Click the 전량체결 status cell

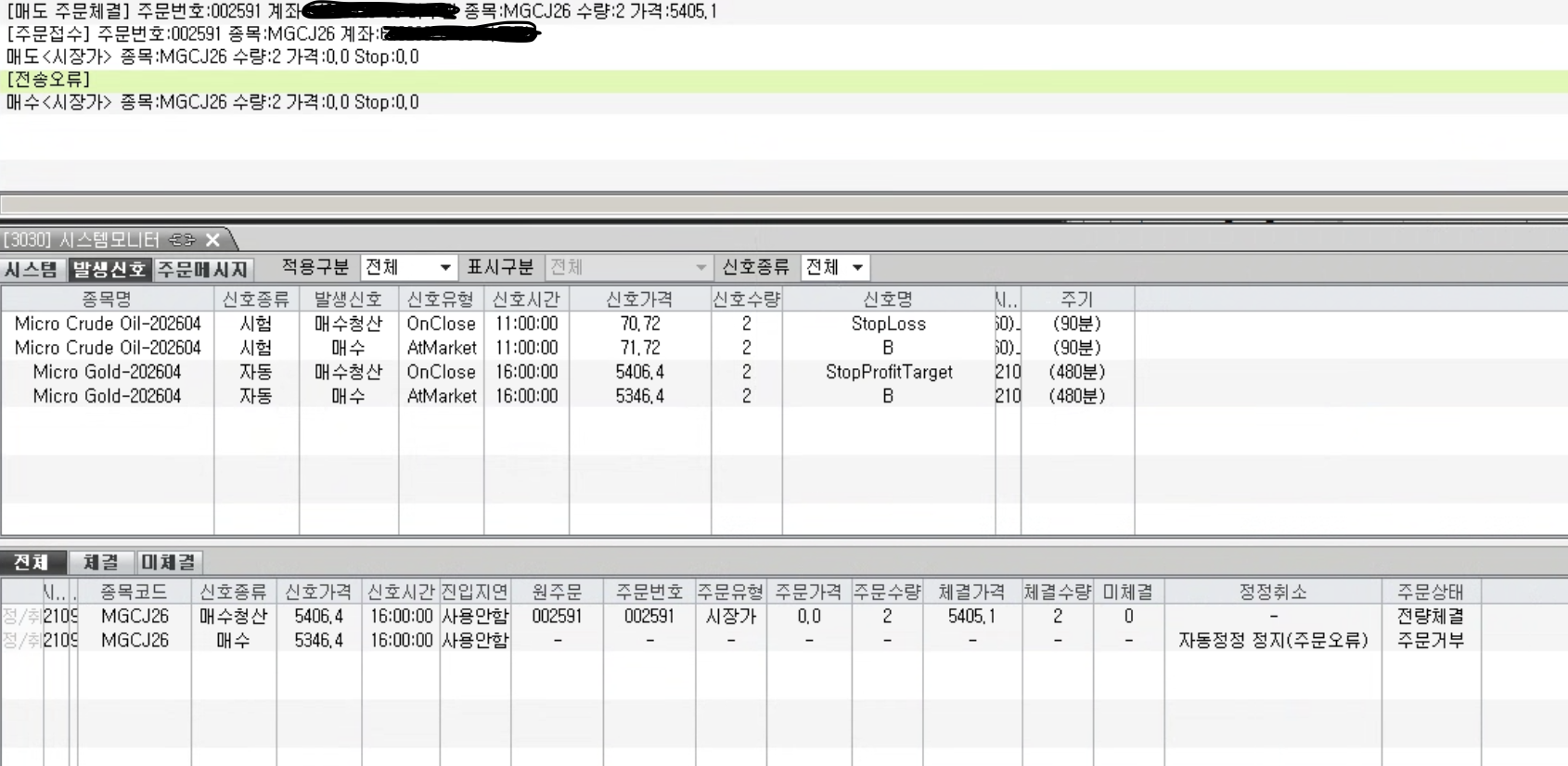click(x=1430, y=616)
